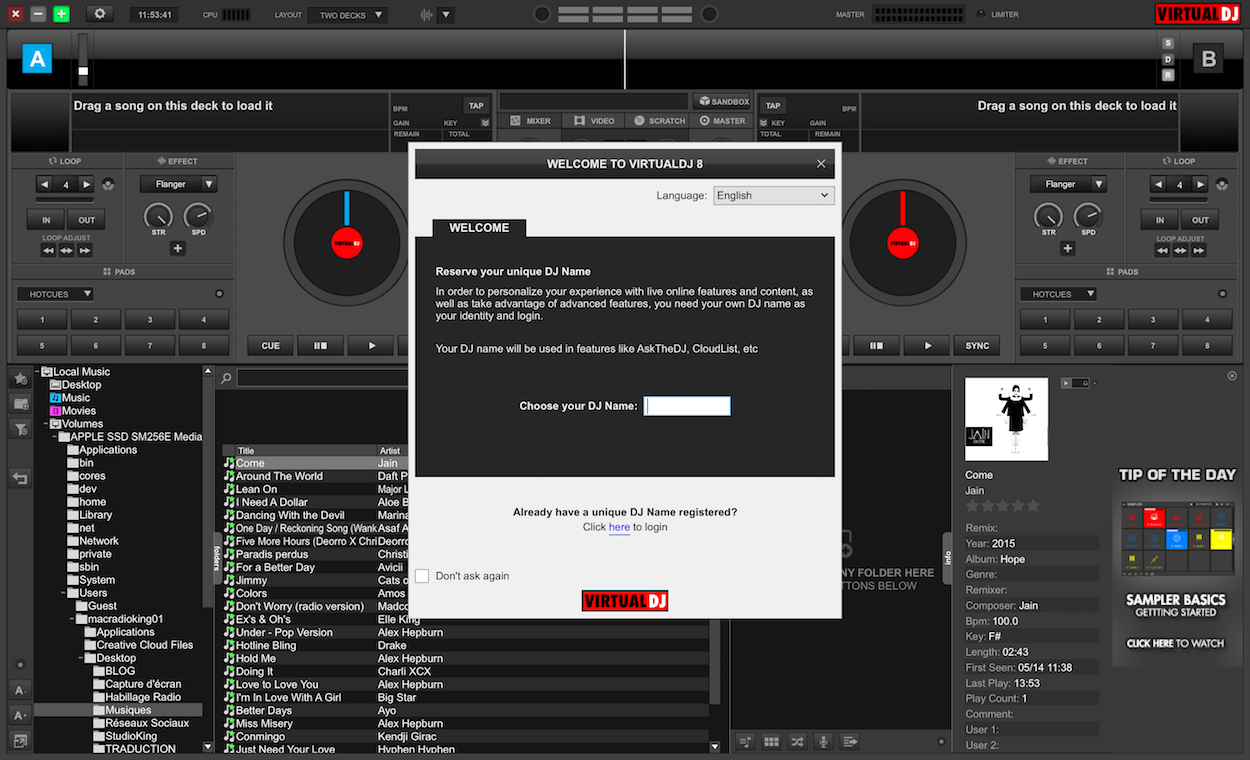Viewport: 1250px width, 760px height.
Task: Click the microphone icon below the sideview
Action: pyautogui.click(x=823, y=742)
